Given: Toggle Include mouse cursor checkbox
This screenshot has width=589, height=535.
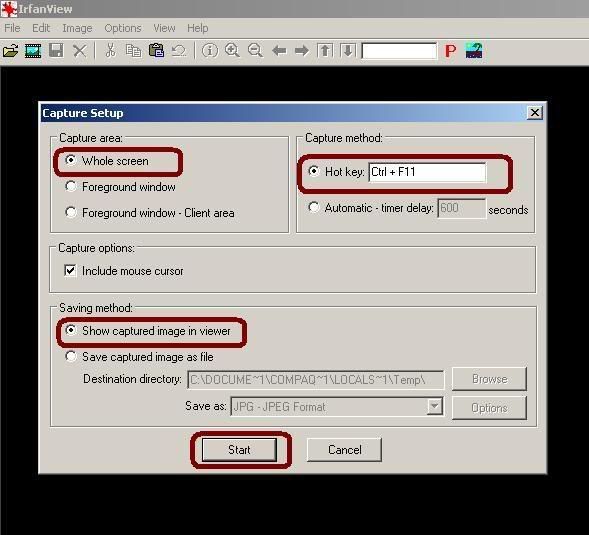Looking at the screenshot, I should 70,271.
